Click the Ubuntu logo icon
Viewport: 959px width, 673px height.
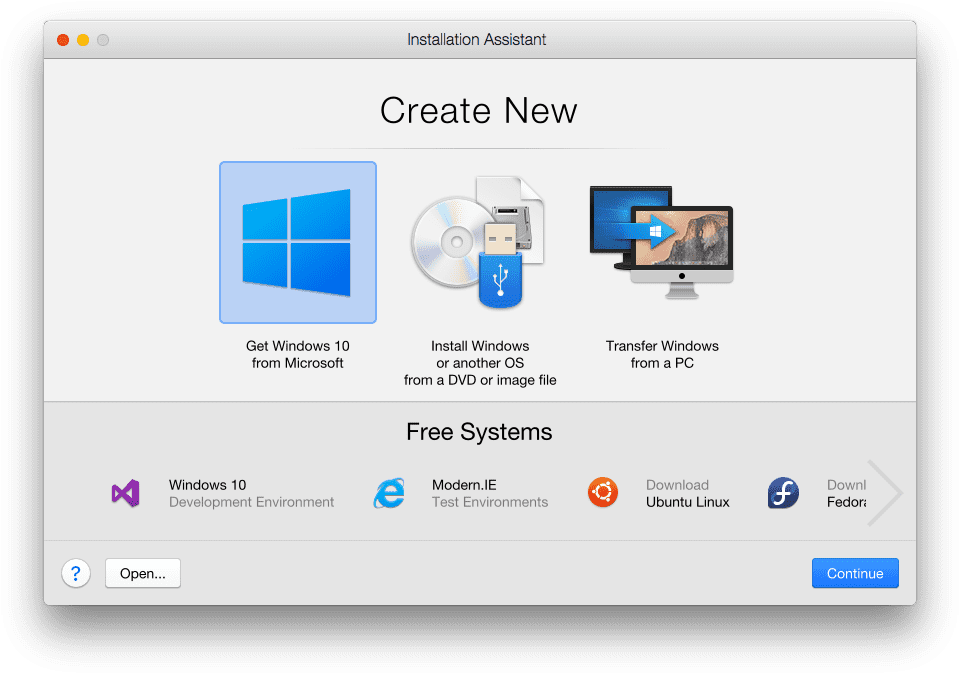click(603, 493)
